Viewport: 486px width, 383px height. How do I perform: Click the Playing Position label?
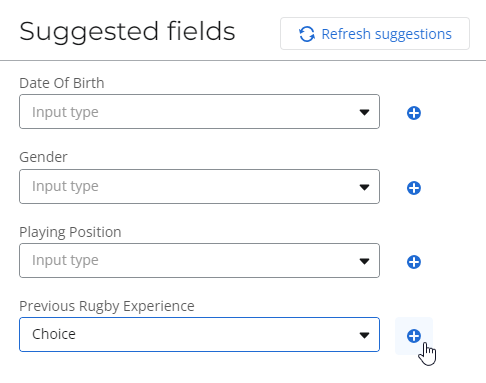[x=70, y=232]
